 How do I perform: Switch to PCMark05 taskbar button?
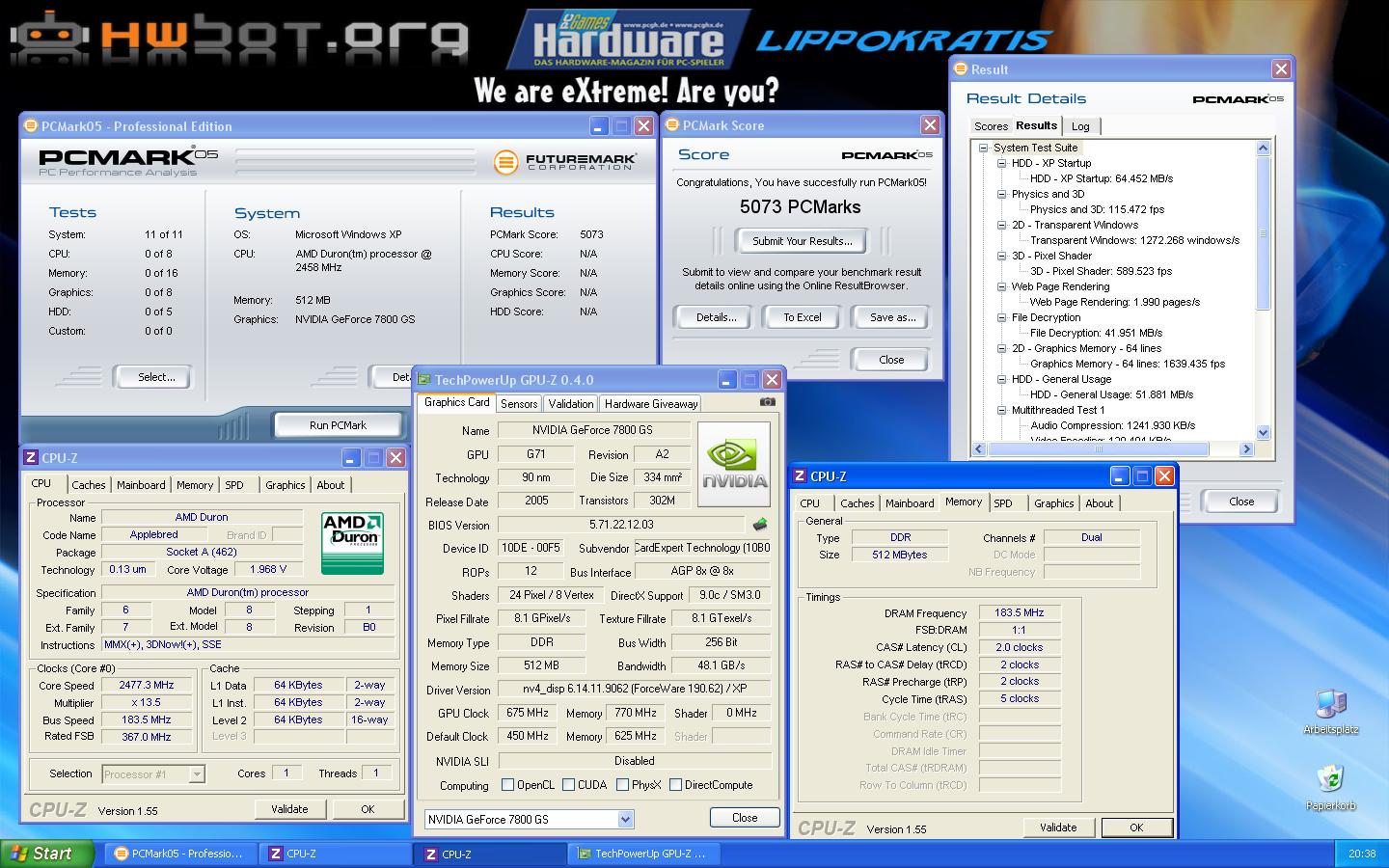(180, 854)
